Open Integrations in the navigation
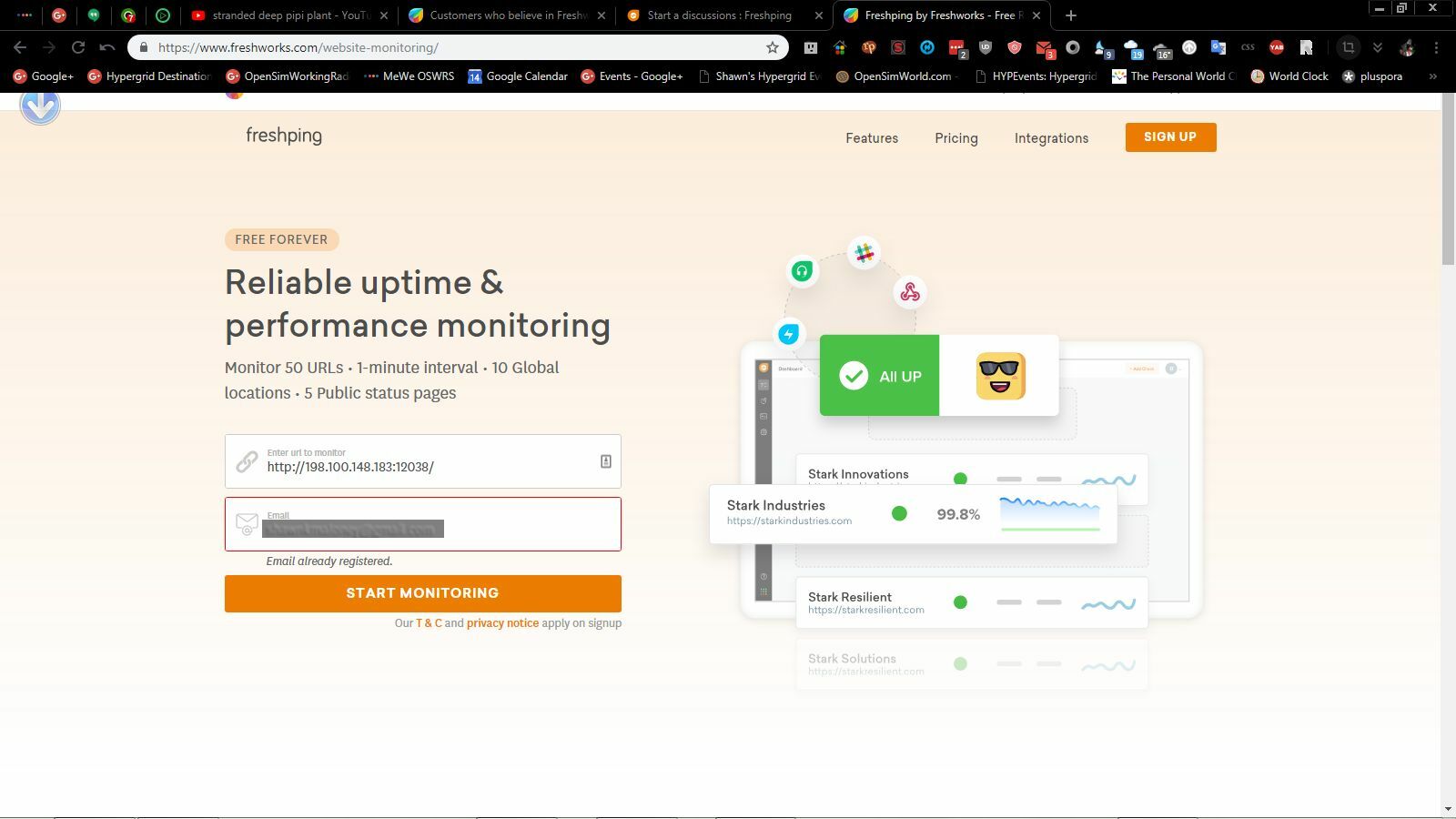This screenshot has height=819, width=1456. (1051, 138)
